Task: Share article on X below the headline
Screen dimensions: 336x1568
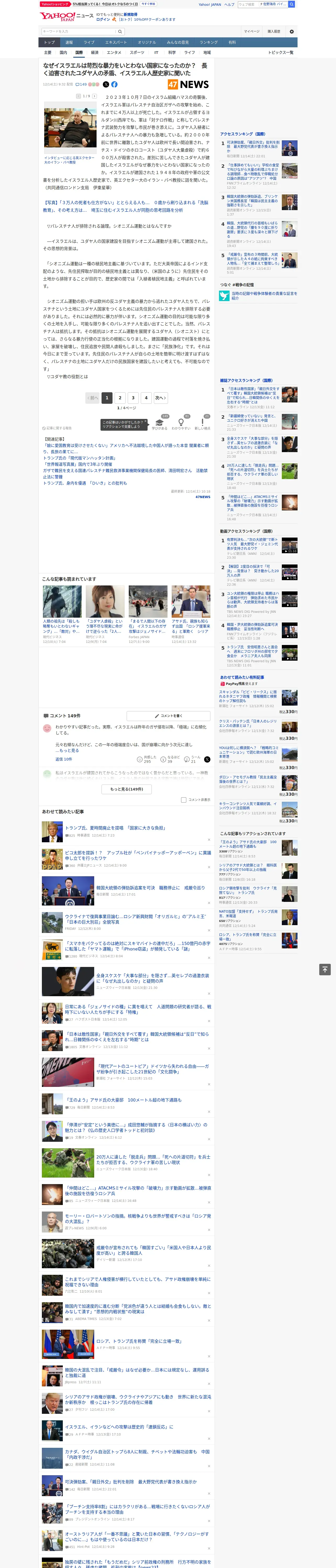Action: (105, 85)
